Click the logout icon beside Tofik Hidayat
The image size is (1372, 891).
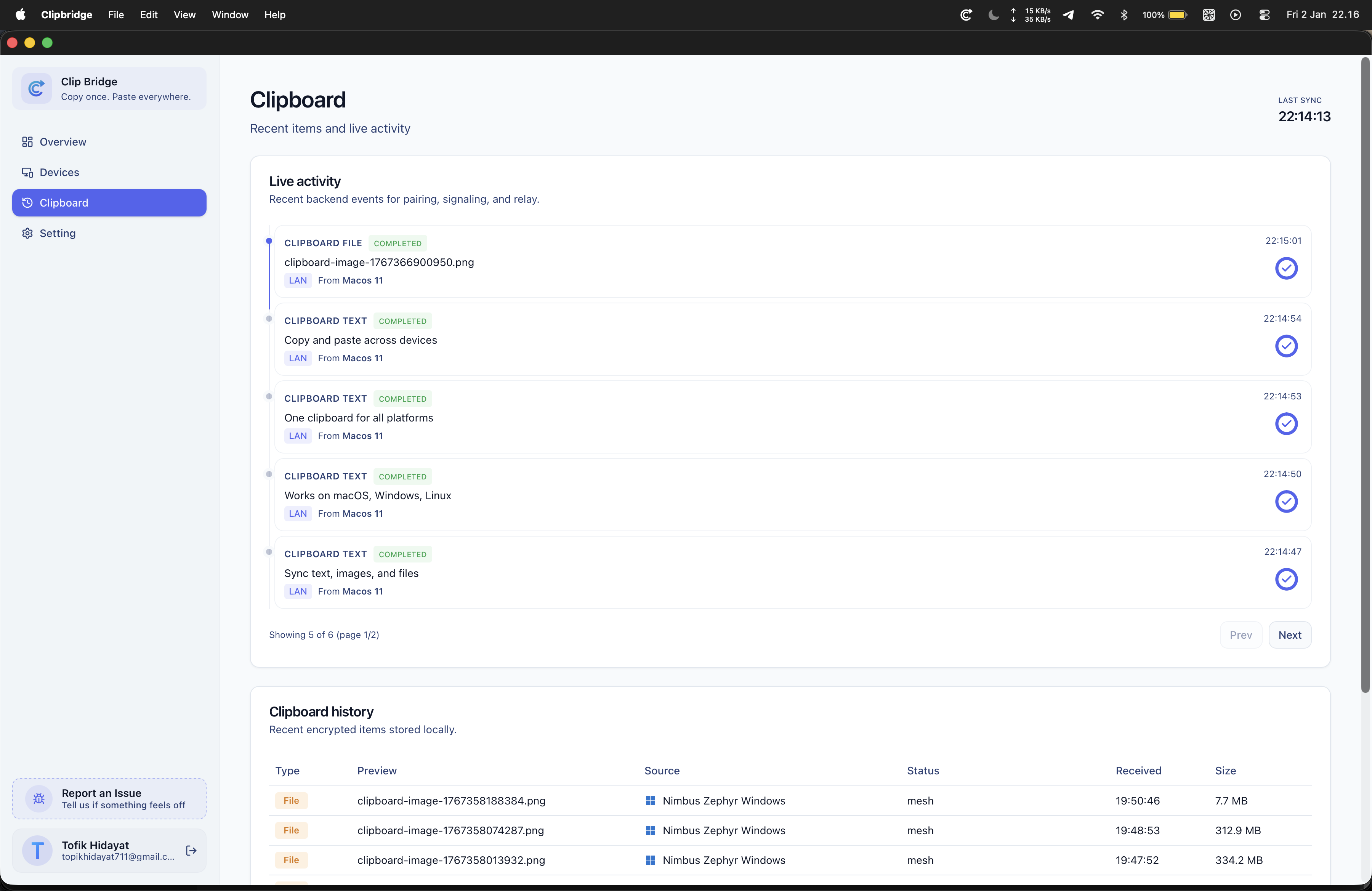click(x=191, y=850)
